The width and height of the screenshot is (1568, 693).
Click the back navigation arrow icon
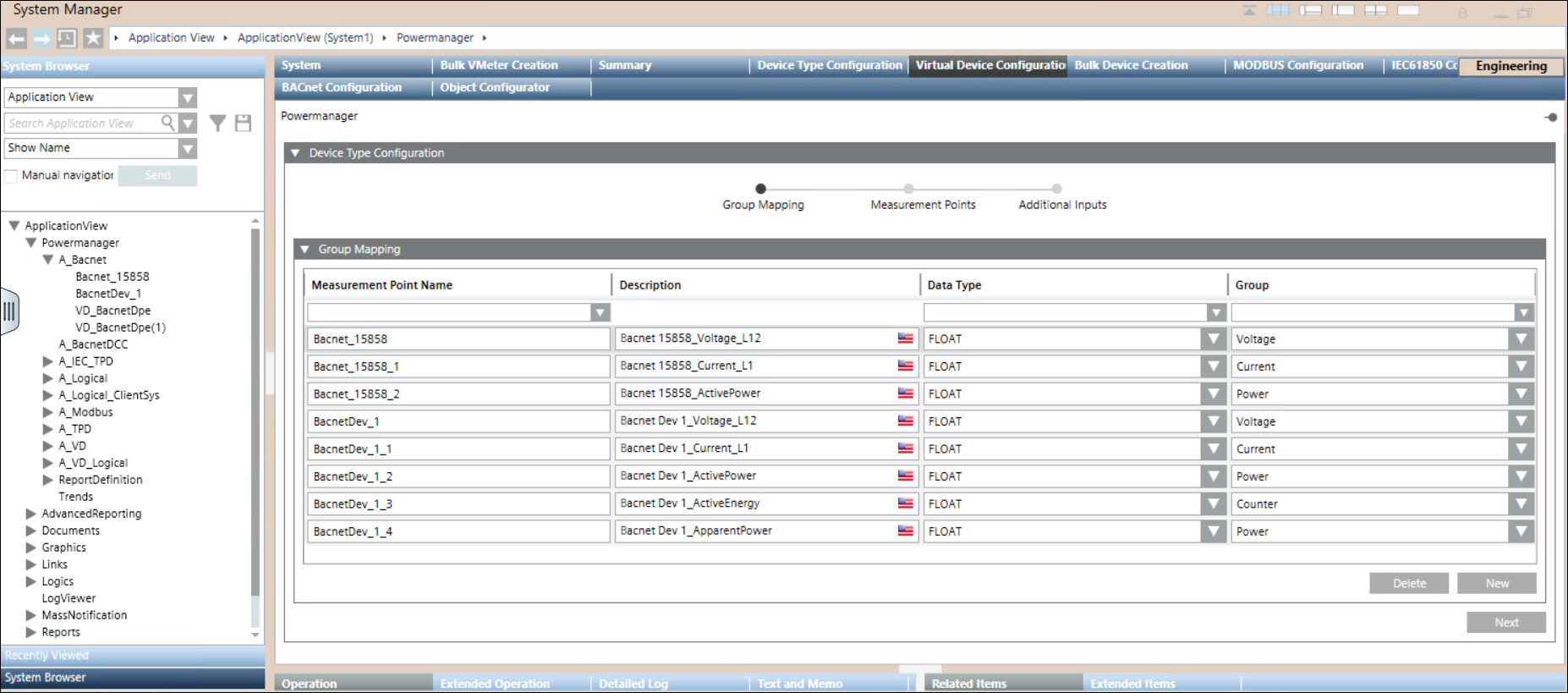click(x=16, y=38)
